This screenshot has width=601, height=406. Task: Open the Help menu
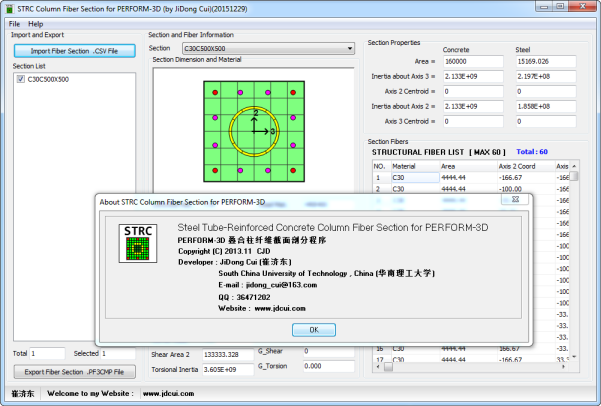coord(36,24)
